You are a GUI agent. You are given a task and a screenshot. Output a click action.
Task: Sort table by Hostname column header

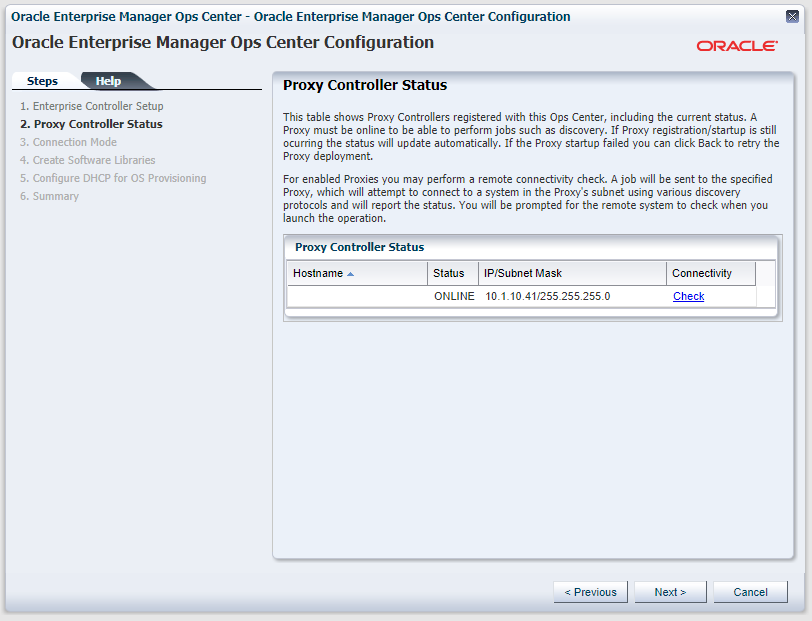click(x=357, y=273)
